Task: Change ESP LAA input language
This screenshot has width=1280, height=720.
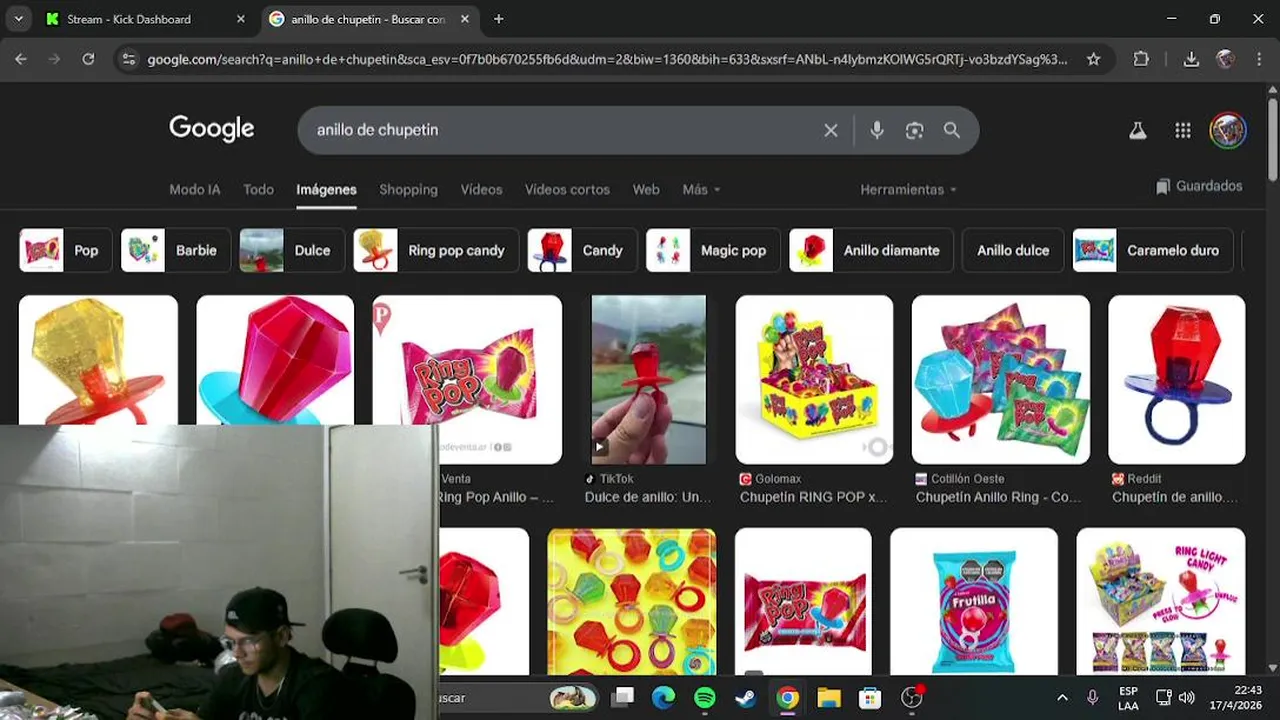Action: coord(1128,697)
